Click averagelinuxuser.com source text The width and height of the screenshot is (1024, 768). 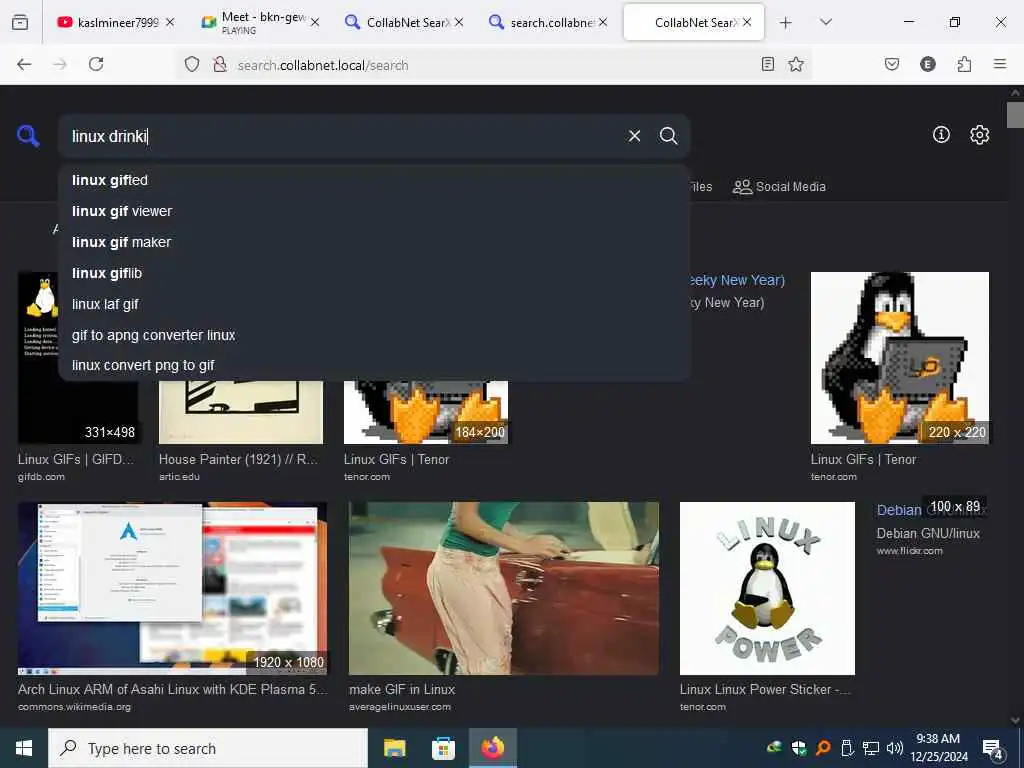400,707
